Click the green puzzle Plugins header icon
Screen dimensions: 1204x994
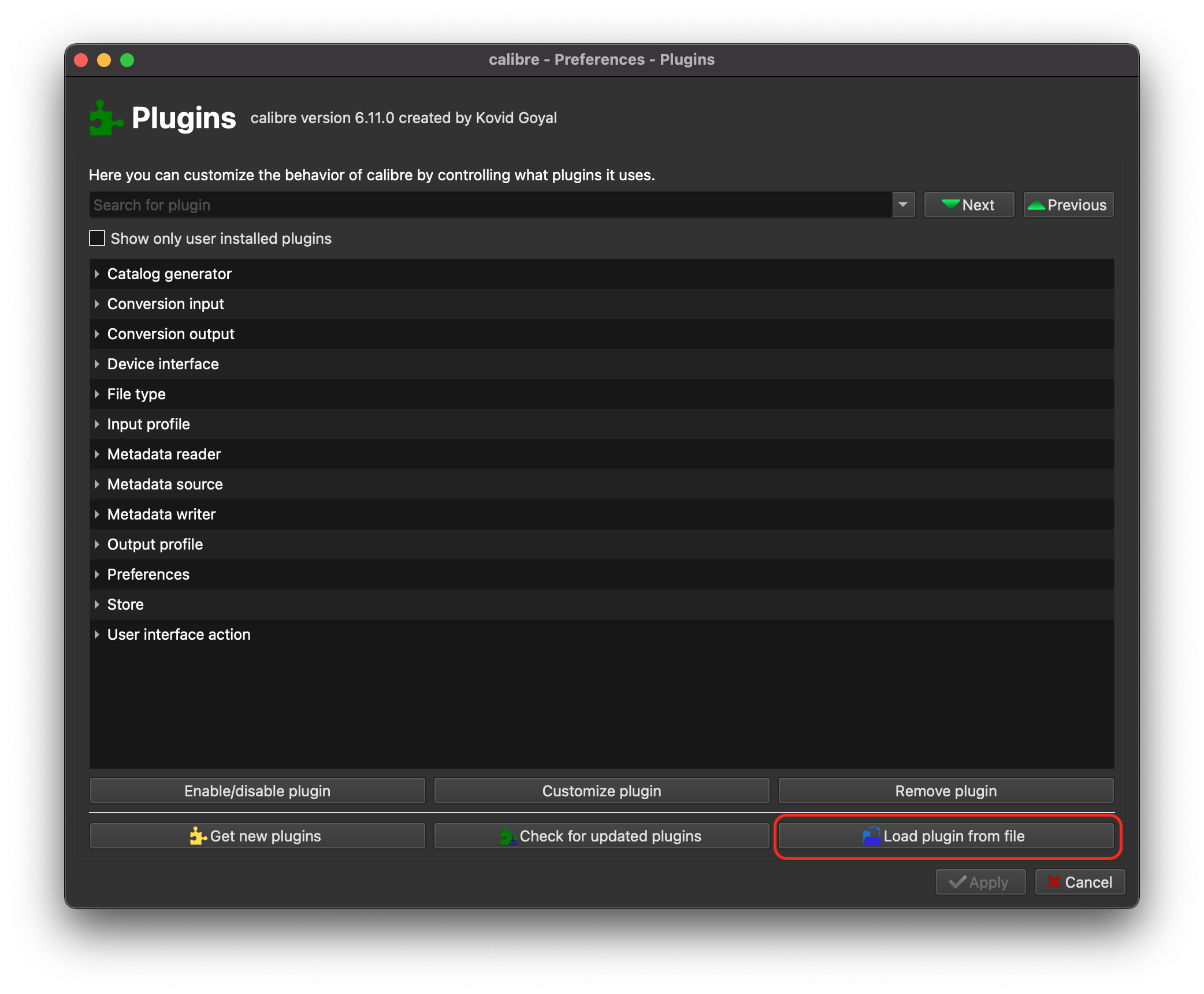pos(106,118)
